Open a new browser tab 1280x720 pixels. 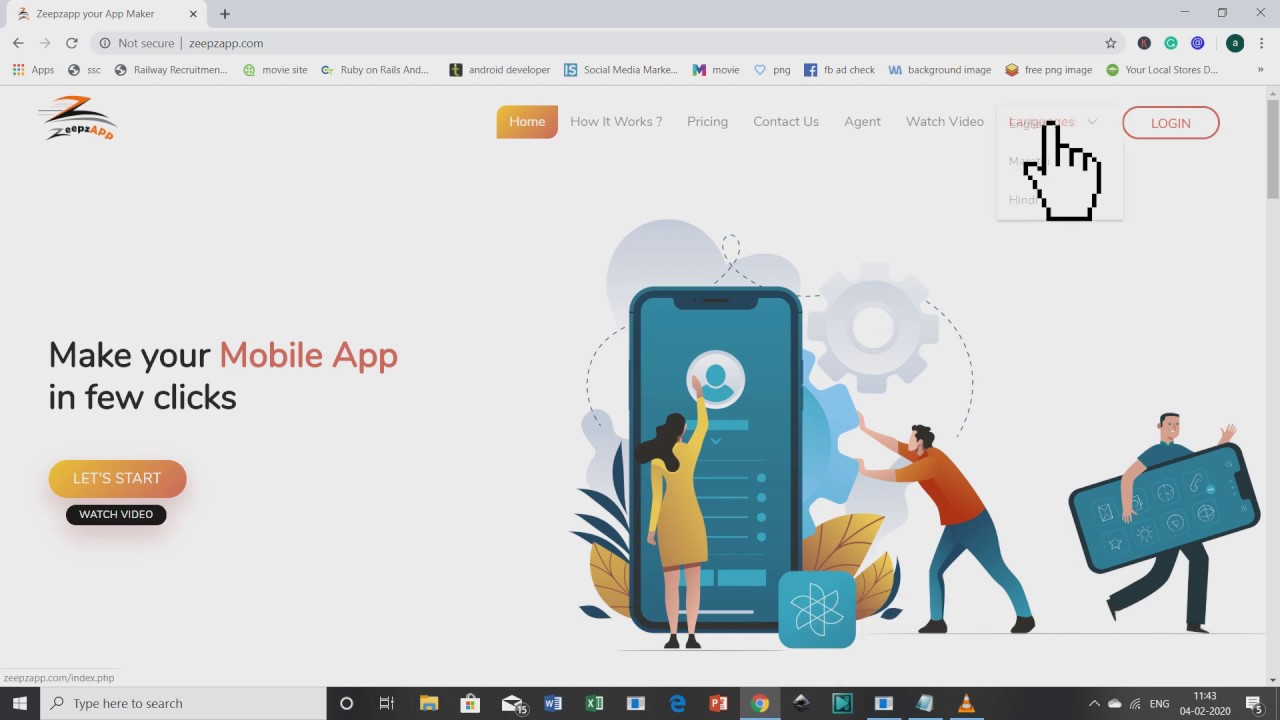click(225, 14)
